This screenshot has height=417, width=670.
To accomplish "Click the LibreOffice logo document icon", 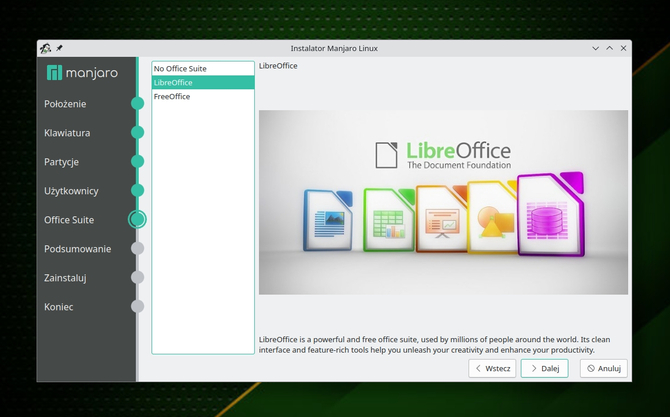I will click(386, 155).
